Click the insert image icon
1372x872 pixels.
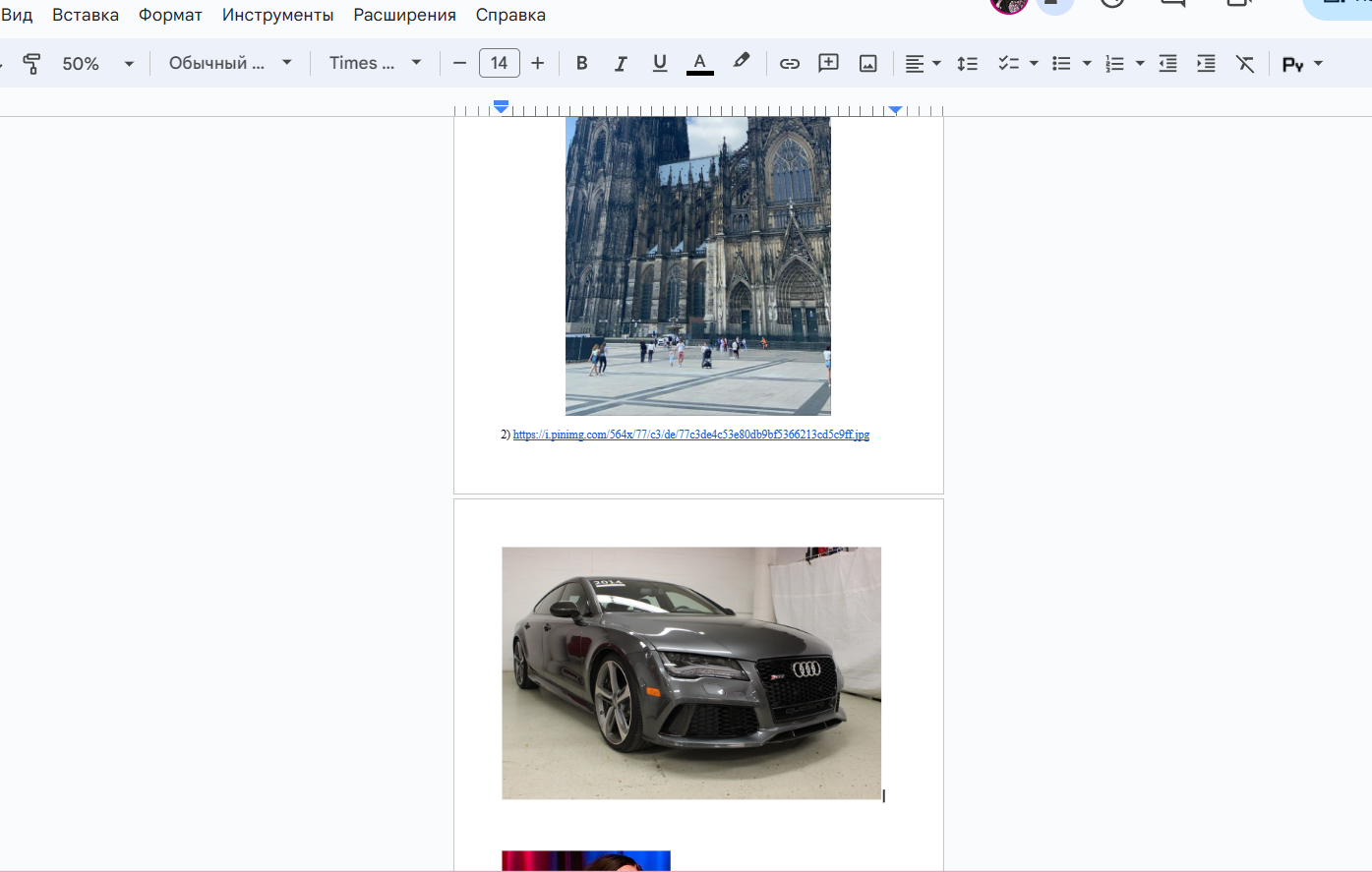[868, 63]
